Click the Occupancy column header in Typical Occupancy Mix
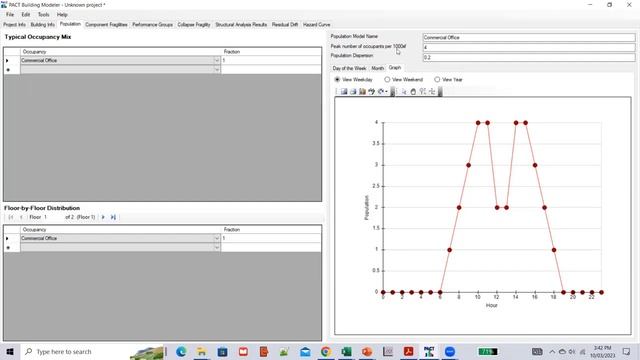 tap(120, 52)
